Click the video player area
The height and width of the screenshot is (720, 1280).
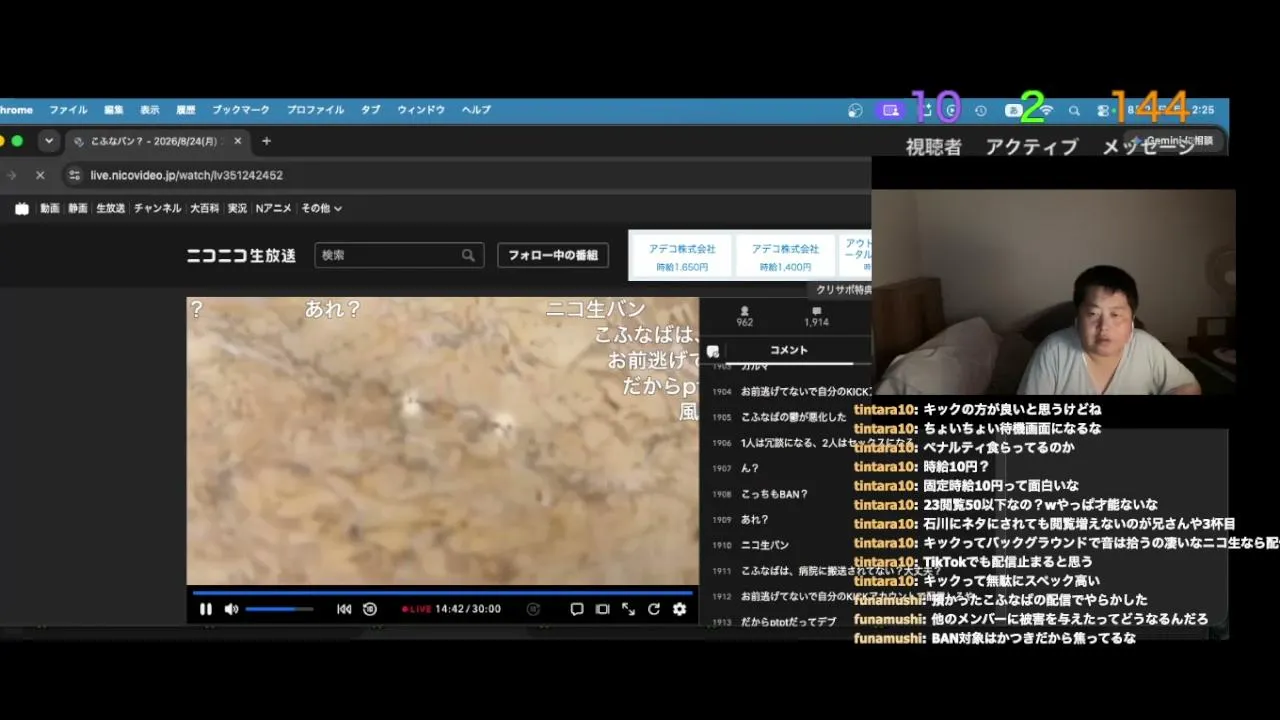[x=442, y=441]
